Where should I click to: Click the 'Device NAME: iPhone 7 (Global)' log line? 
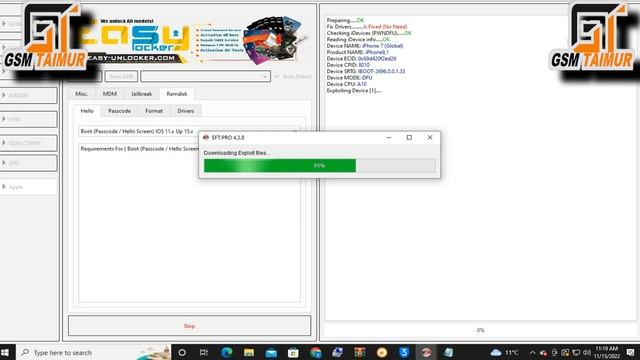(x=364, y=46)
